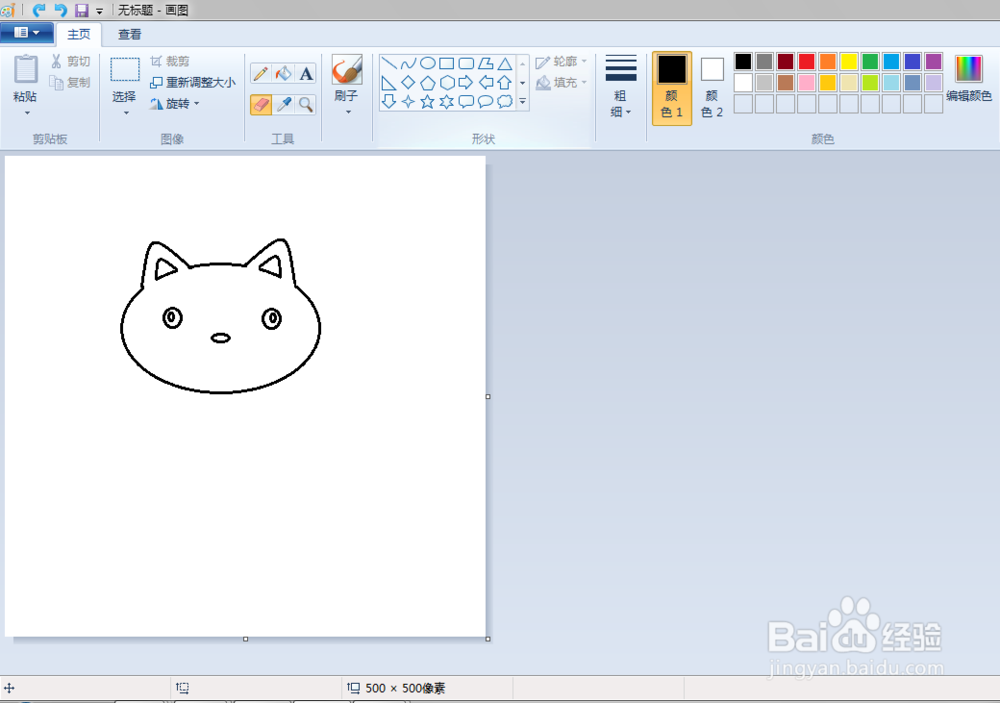Choose the Right triangle shape

[x=389, y=82]
